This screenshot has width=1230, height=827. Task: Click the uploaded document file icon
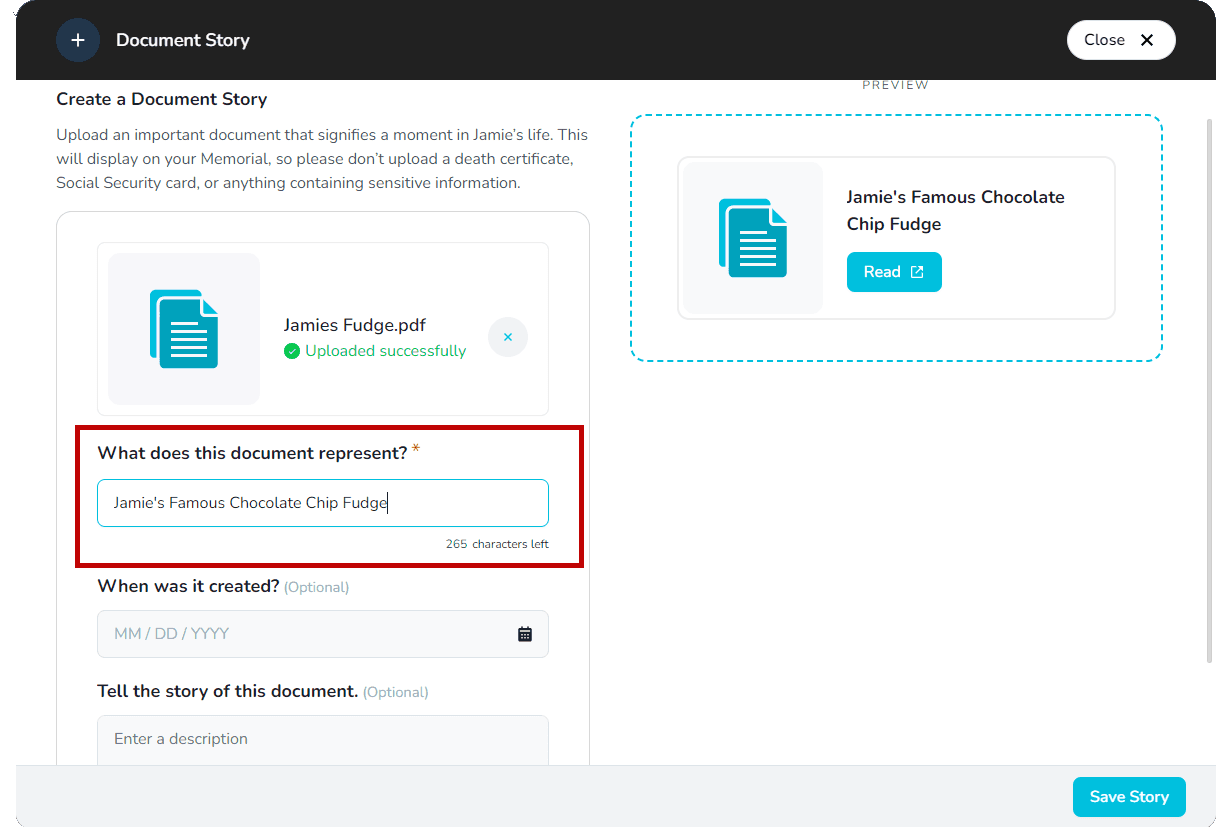[184, 329]
